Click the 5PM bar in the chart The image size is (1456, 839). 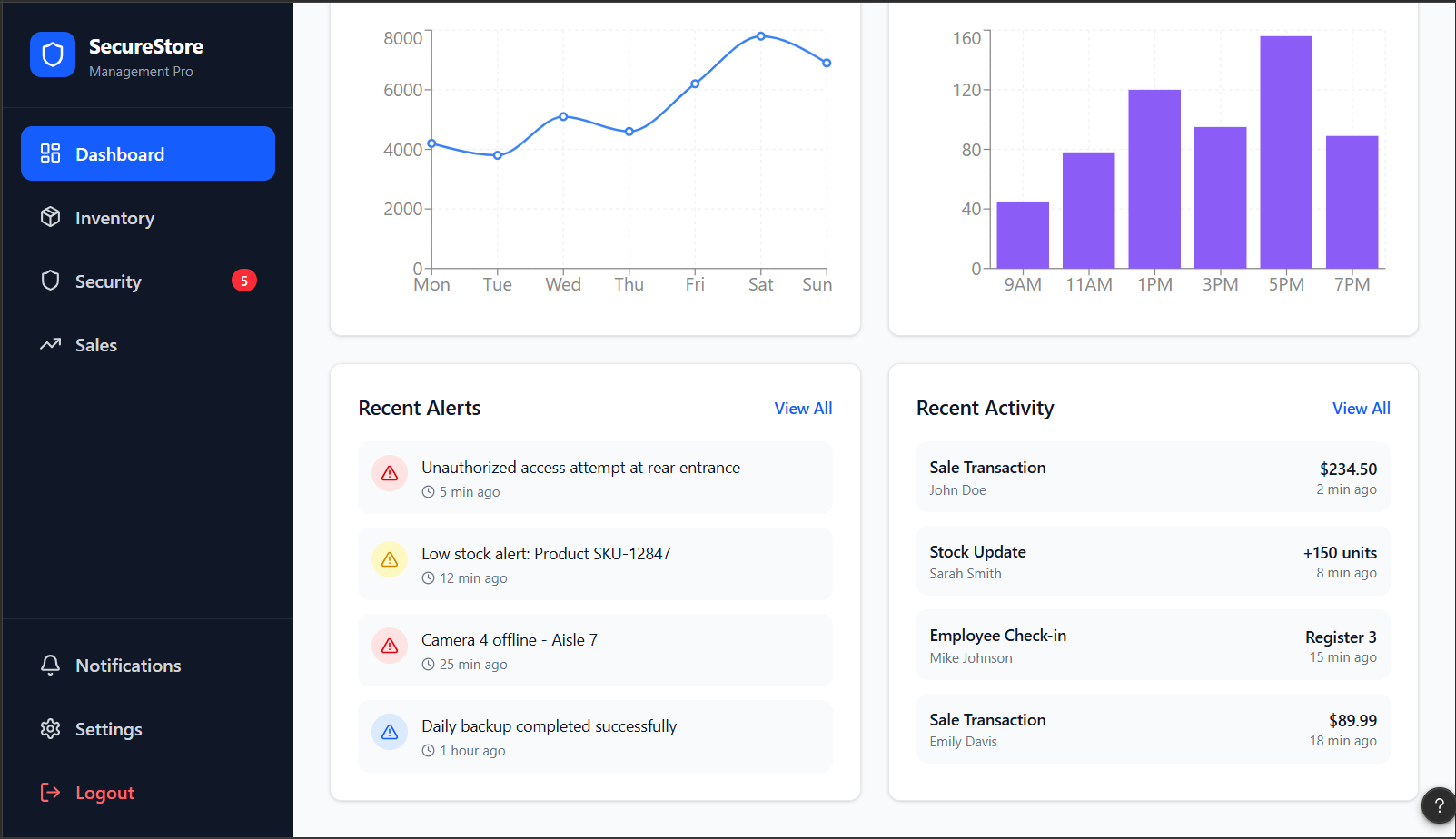coord(1286,153)
